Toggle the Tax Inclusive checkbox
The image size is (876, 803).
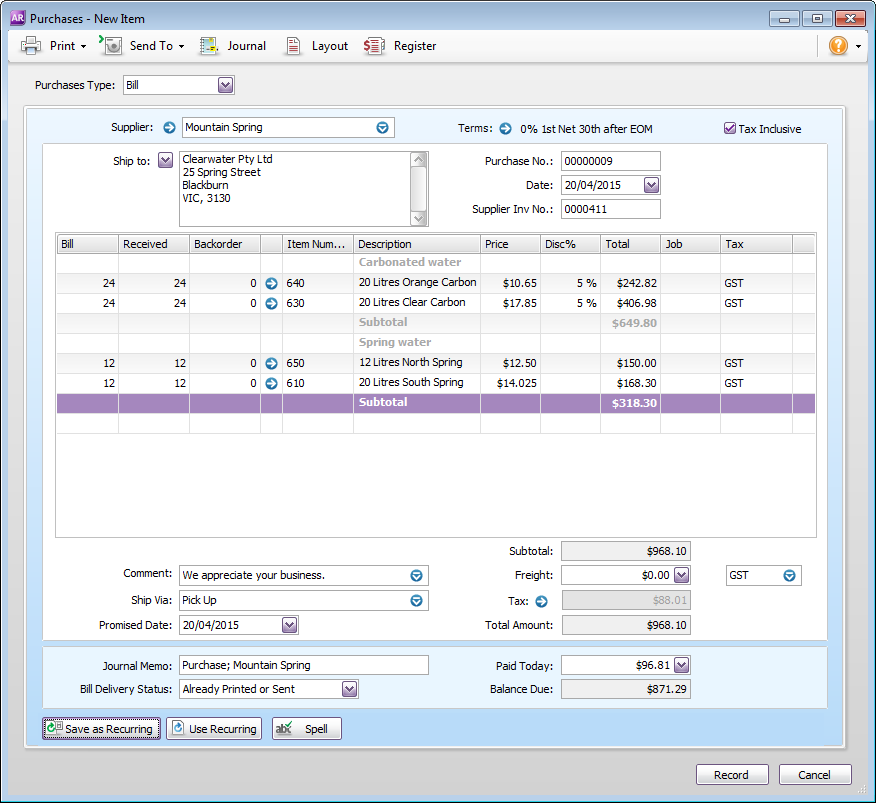[x=730, y=129]
